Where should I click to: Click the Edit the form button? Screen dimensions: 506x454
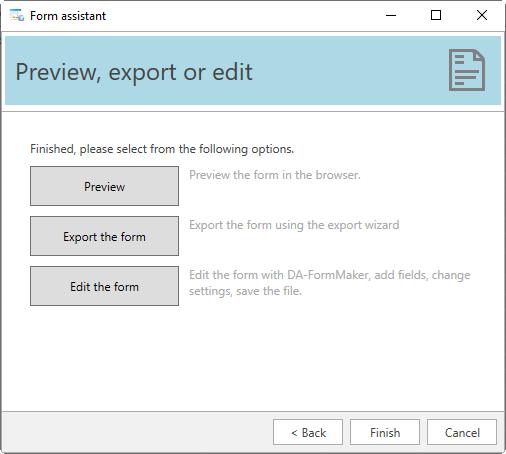(104, 286)
